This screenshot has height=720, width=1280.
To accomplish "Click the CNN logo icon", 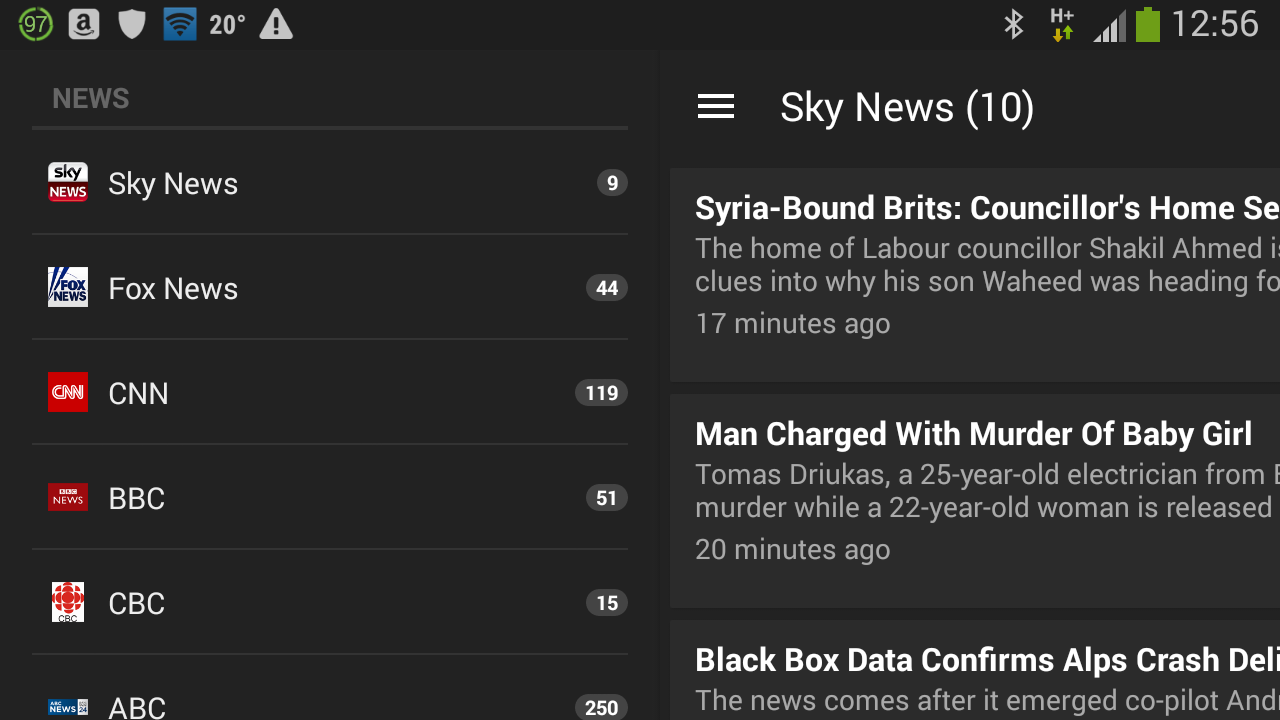I will (x=68, y=392).
